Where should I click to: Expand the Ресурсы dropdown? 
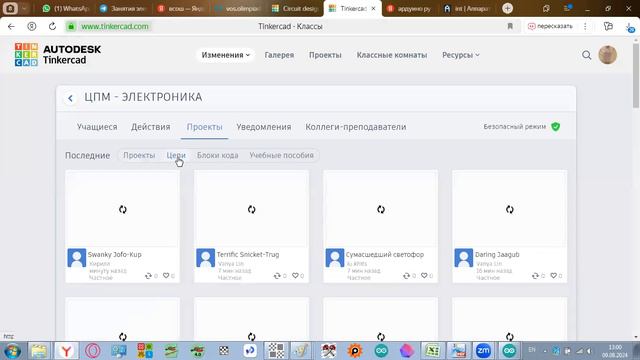tap(460, 55)
